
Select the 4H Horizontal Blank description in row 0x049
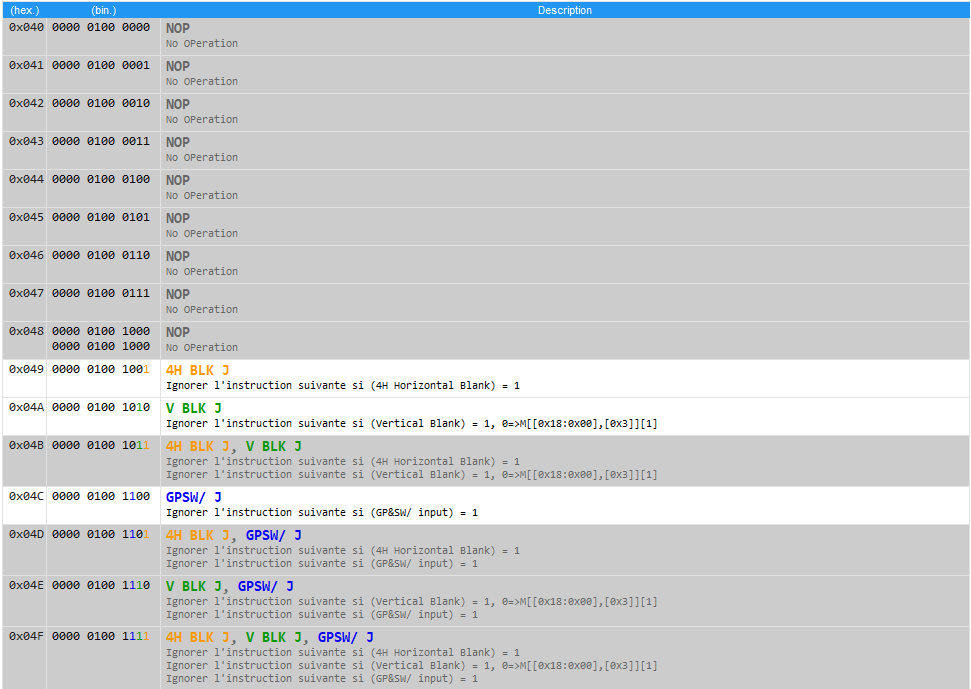343,386
